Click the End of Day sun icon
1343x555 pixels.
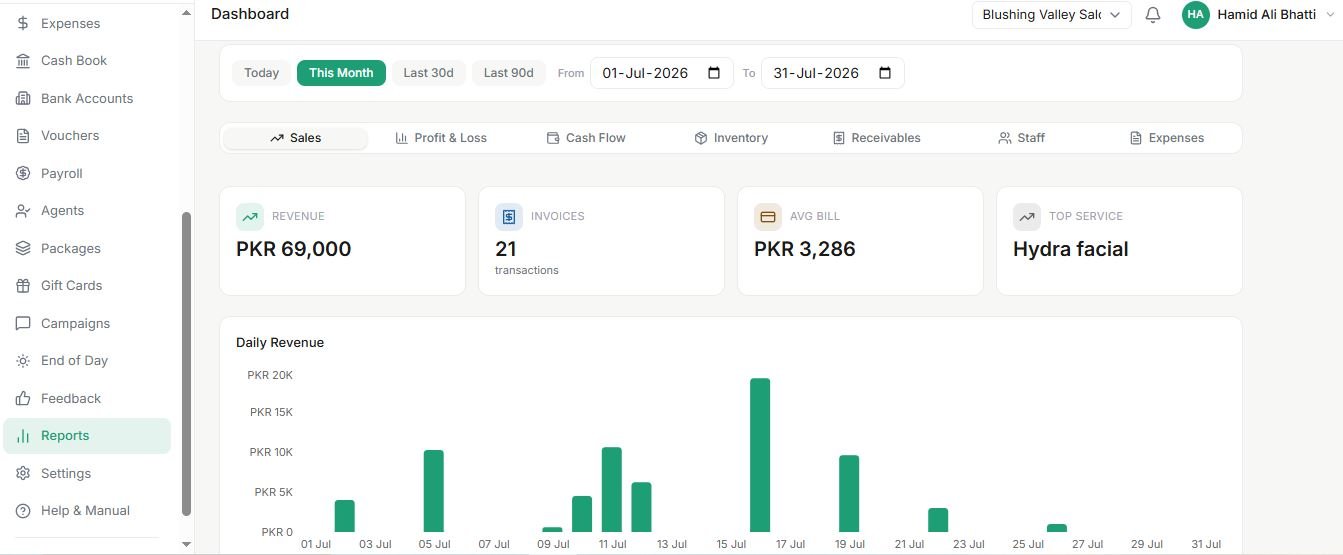[22, 361]
